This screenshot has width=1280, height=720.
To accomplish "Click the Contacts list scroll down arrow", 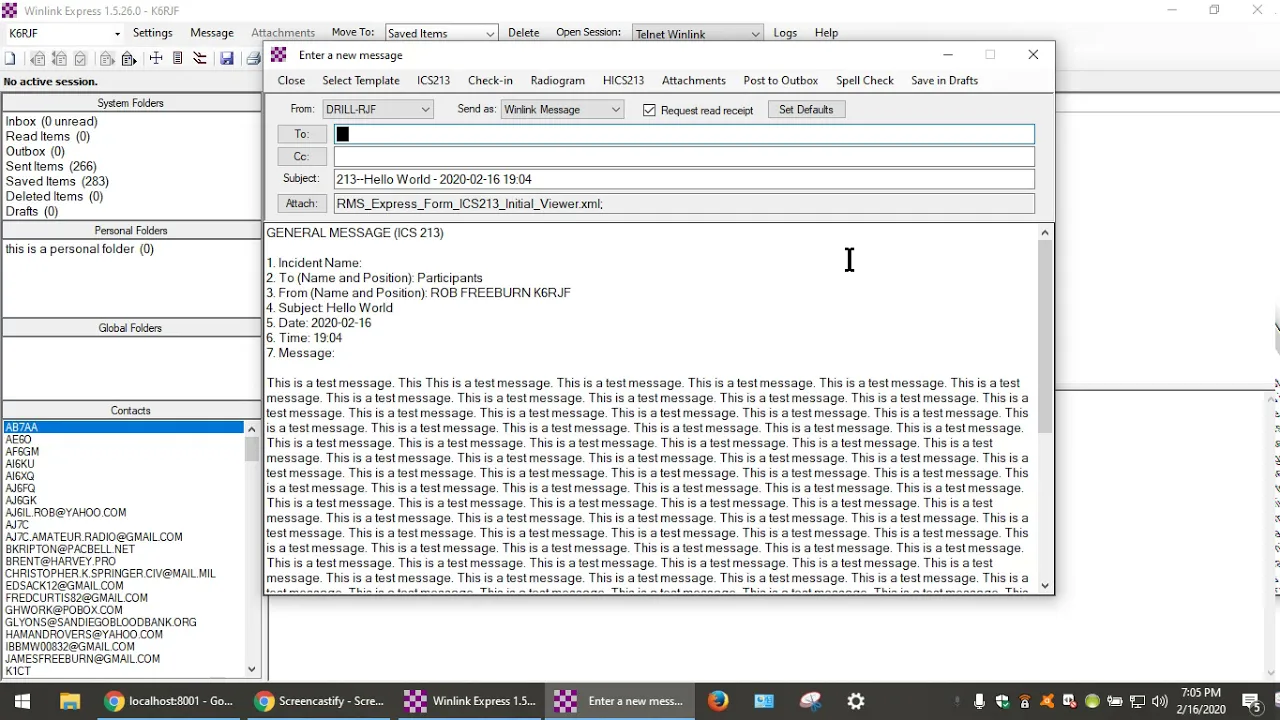I will [x=251, y=669].
